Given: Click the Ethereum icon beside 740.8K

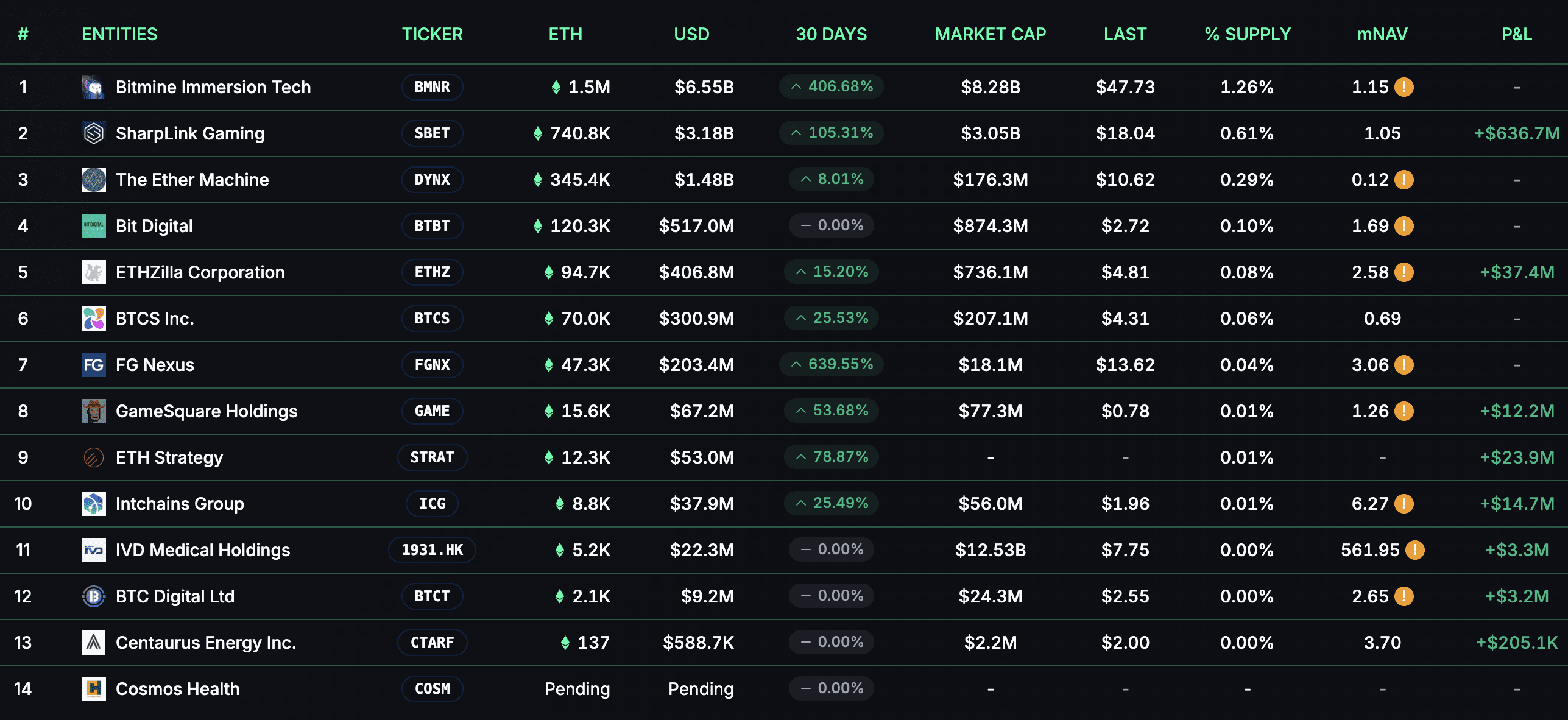Looking at the screenshot, I should click(x=538, y=133).
